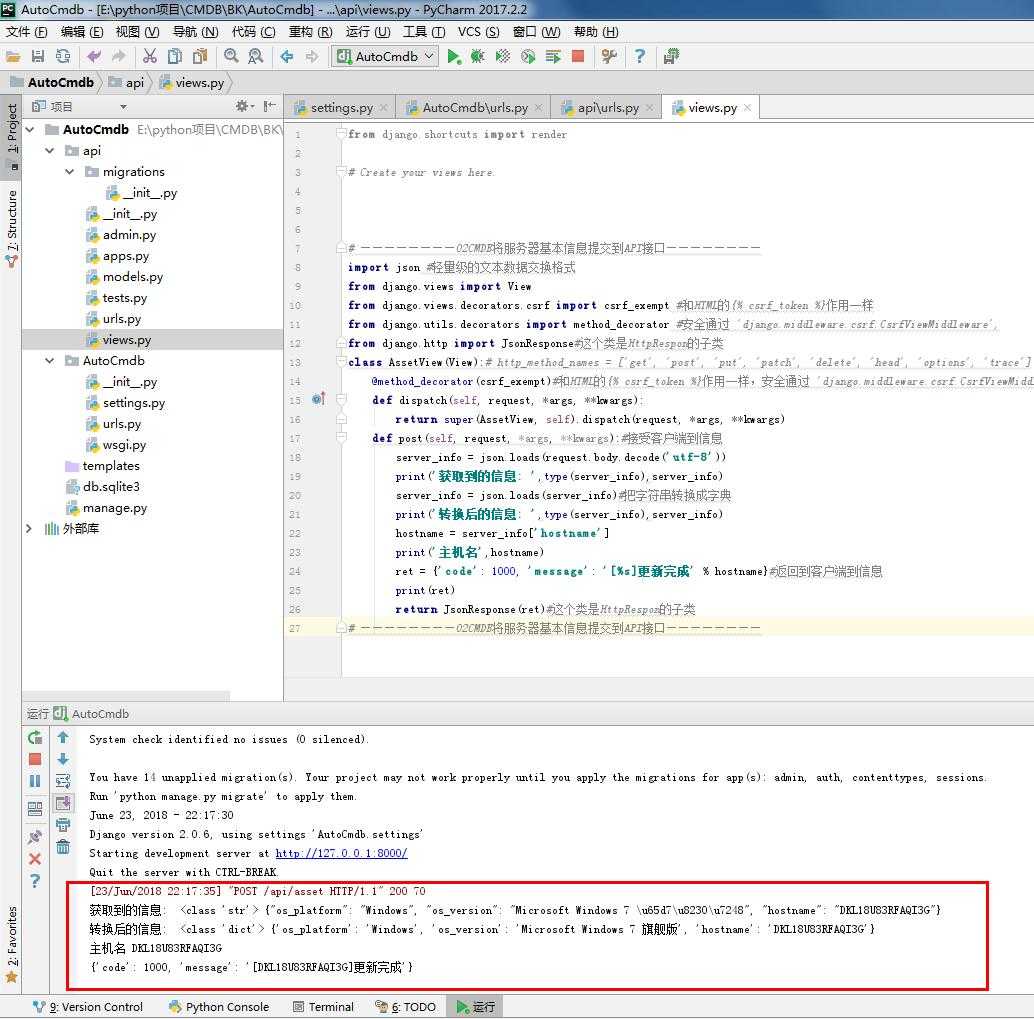Open the AutoCmdb run configuration dropdown
1034x1019 pixels.
384,57
